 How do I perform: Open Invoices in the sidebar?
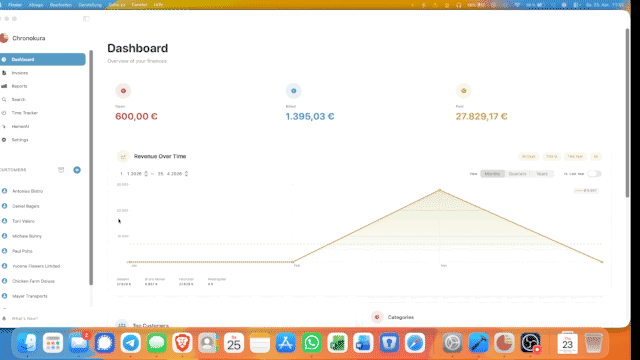pos(20,73)
